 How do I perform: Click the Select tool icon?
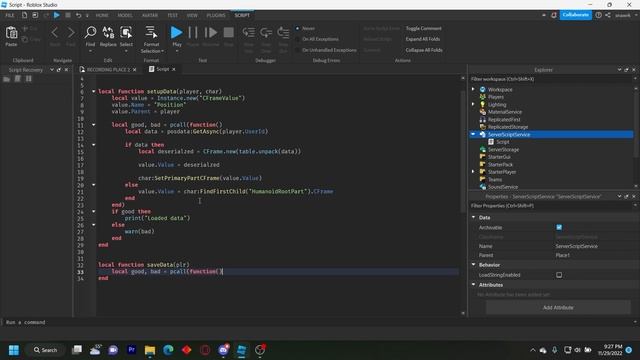click(x=126, y=33)
